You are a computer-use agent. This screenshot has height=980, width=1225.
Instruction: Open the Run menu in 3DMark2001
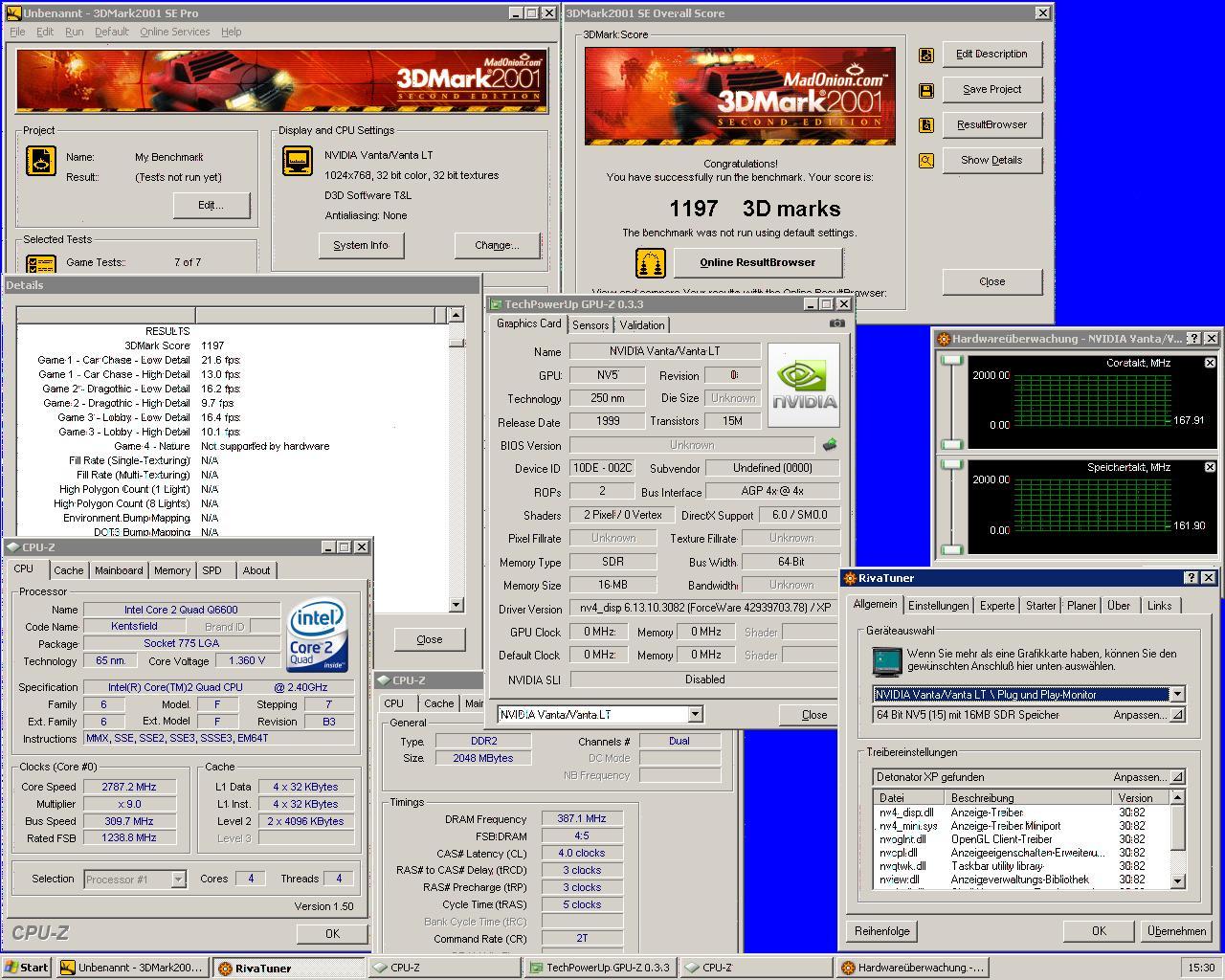coord(74,32)
